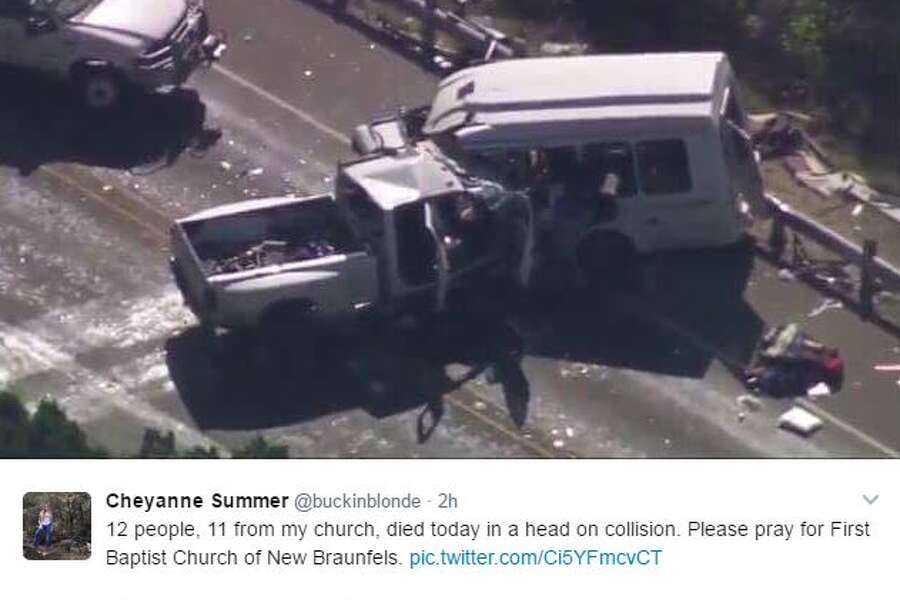Open the @buckinblonde handle link
This screenshot has width=900, height=600.
tap(357, 501)
